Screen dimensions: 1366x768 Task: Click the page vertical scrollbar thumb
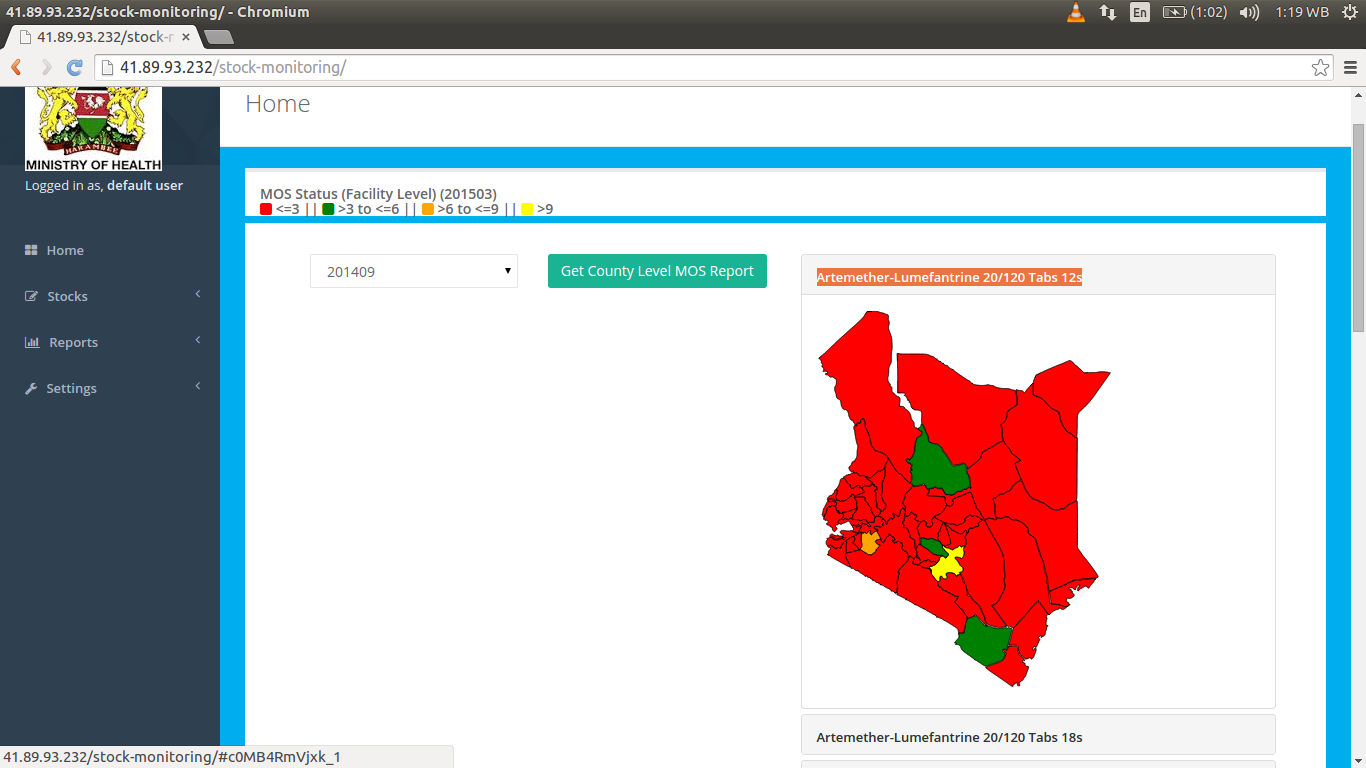[x=1358, y=228]
